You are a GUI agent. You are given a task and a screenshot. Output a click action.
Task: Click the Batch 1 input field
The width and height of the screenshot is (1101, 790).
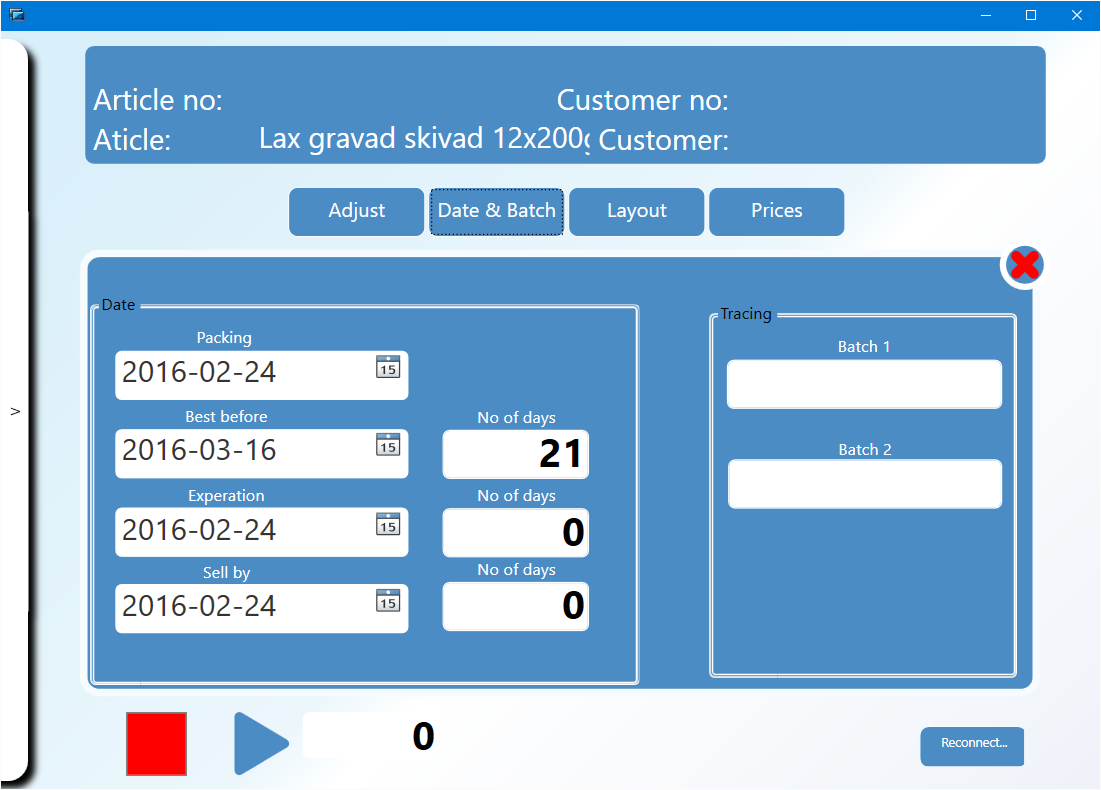[x=864, y=384]
